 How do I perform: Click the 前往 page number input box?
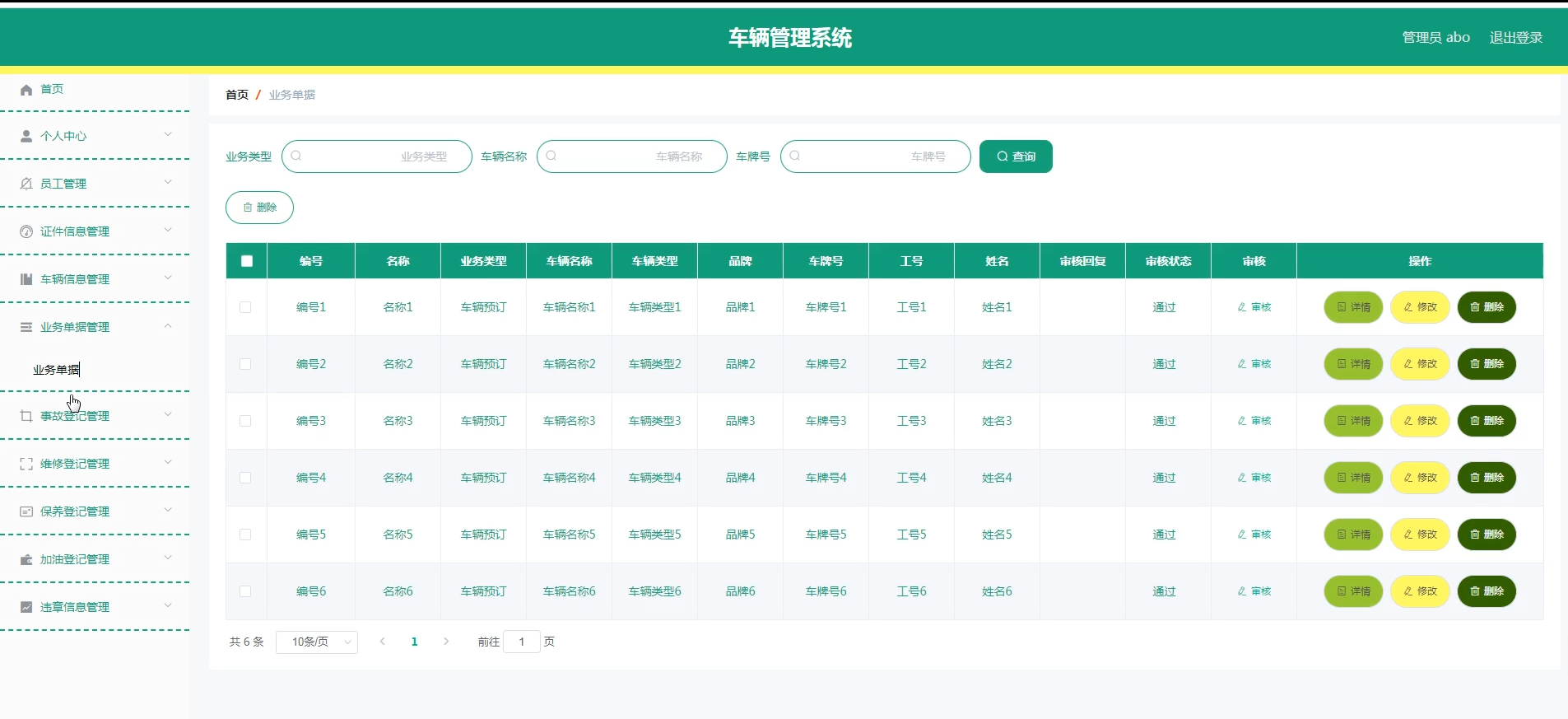tap(522, 642)
